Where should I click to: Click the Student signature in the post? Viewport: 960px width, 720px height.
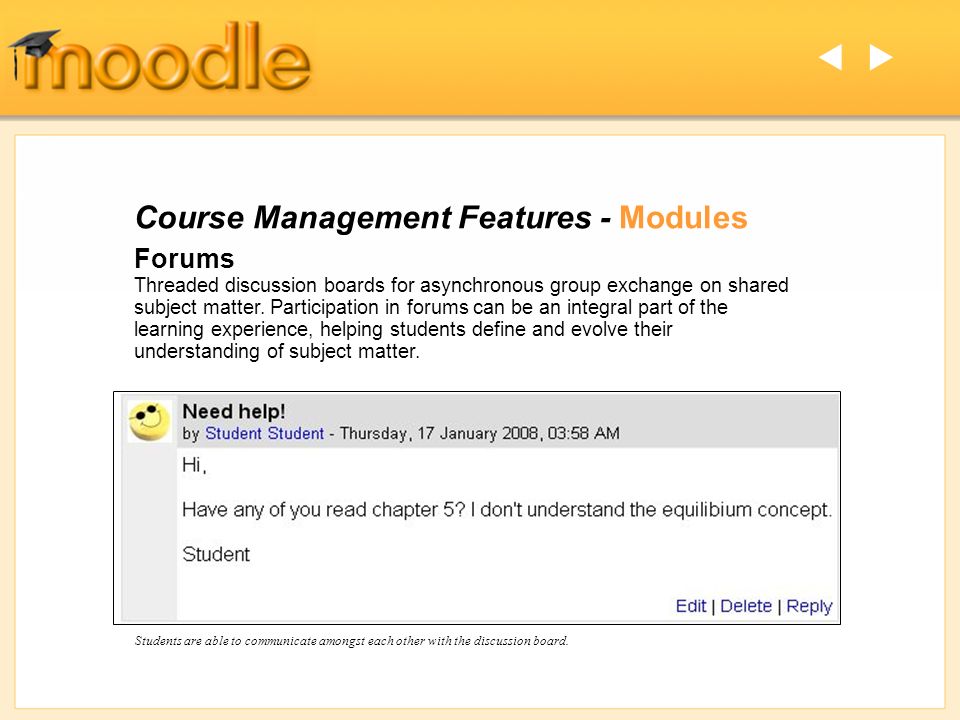216,554
